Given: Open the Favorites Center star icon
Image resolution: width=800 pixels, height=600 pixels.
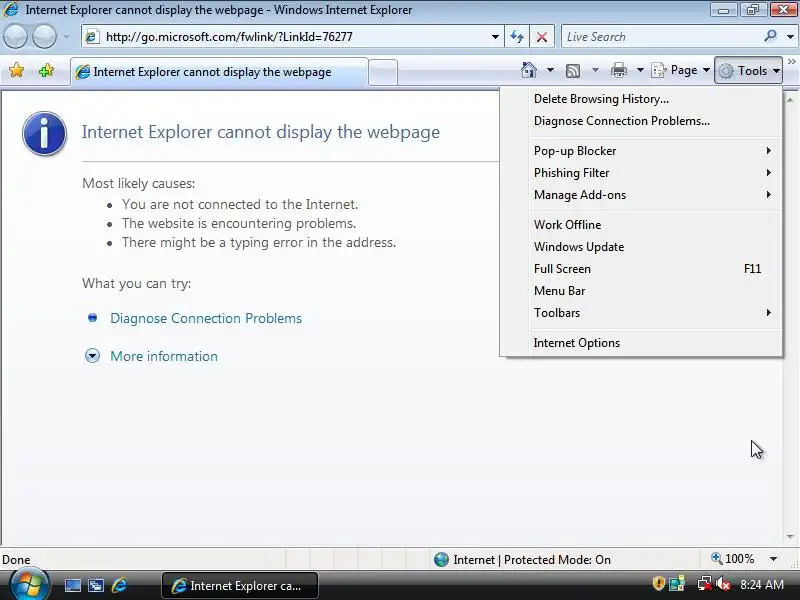Looking at the screenshot, I should [16, 70].
